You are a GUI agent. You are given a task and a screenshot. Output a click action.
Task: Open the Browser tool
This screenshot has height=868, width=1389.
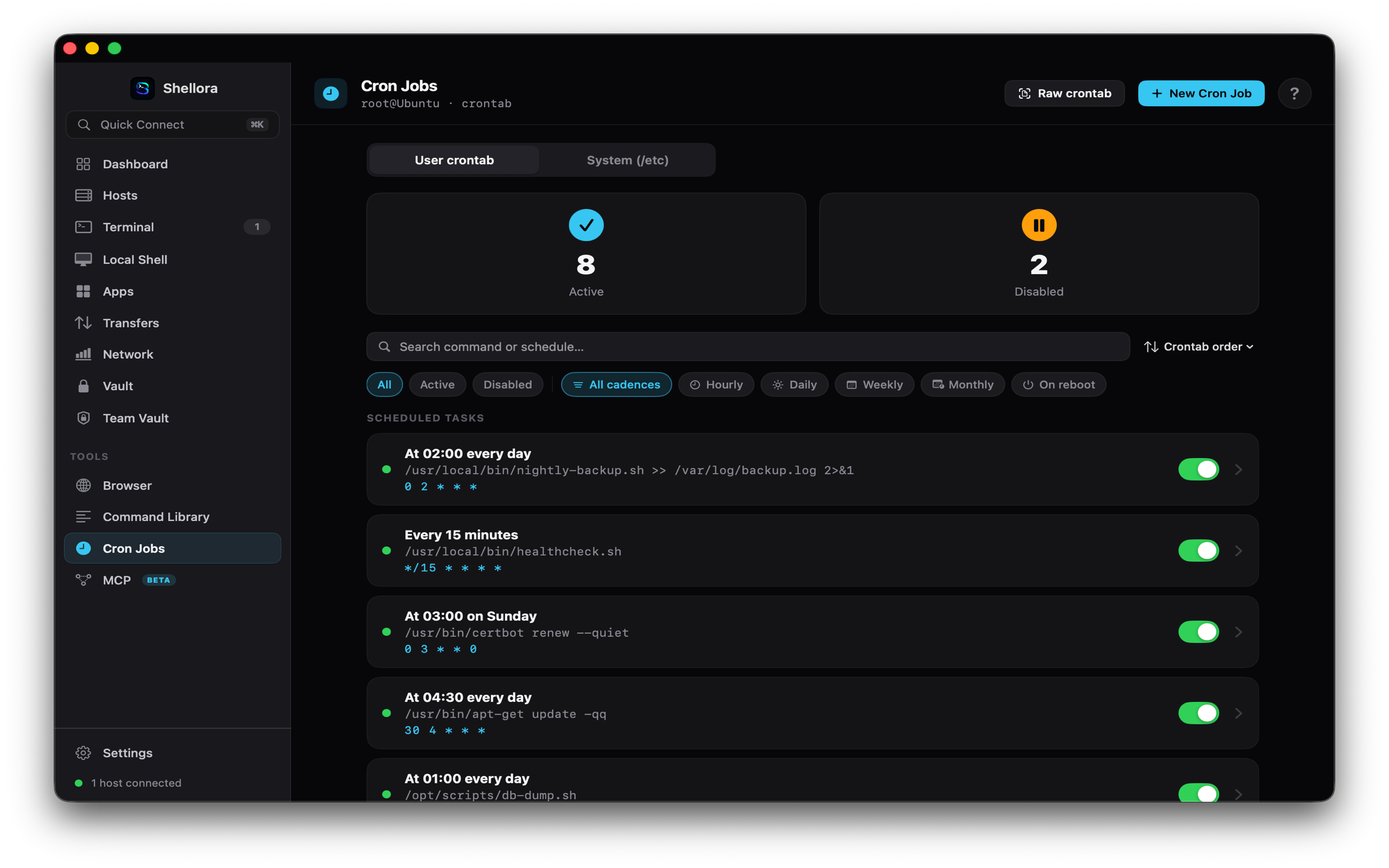tap(172, 486)
